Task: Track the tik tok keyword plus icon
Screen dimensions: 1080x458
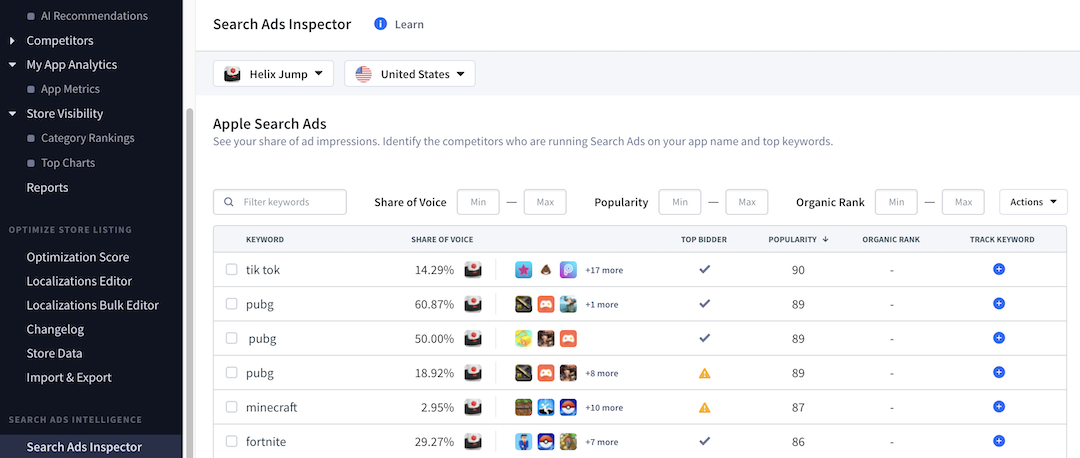Action: (999, 269)
